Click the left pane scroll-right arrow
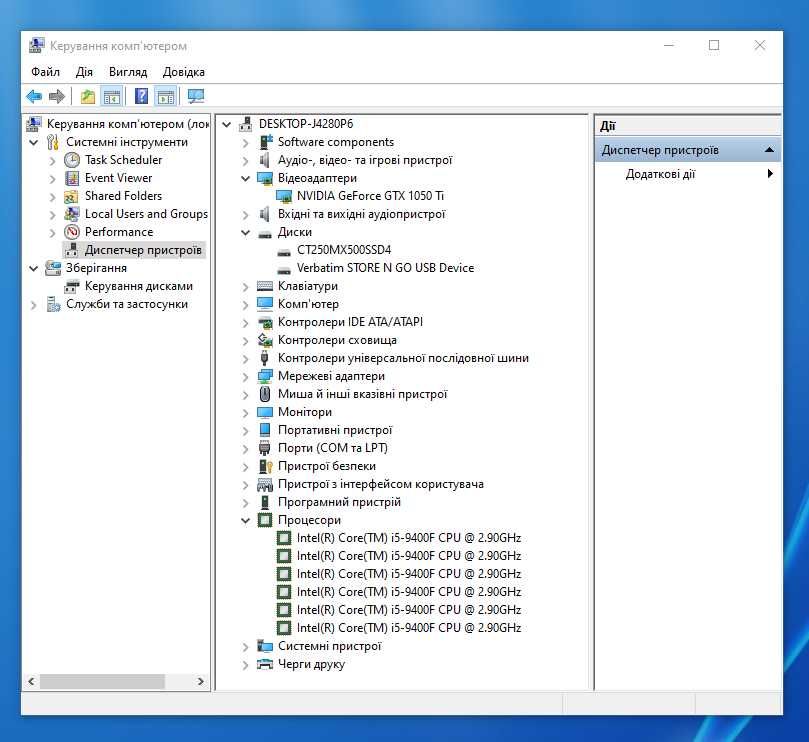This screenshot has height=742, width=809. (201, 682)
